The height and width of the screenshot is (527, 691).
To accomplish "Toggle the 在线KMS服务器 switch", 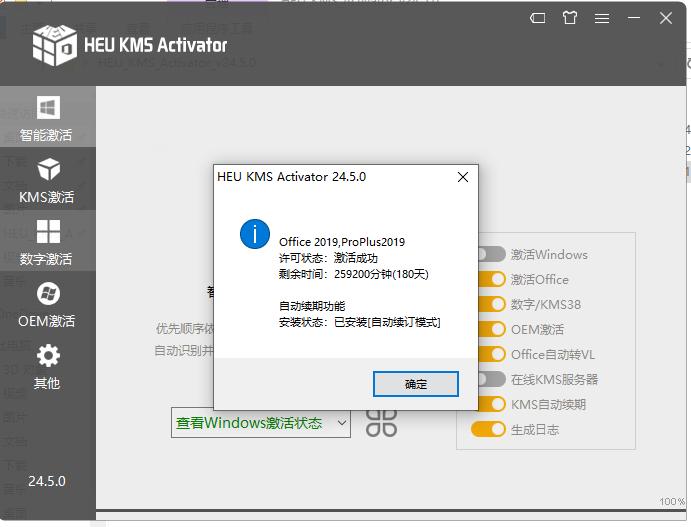I will [490, 379].
